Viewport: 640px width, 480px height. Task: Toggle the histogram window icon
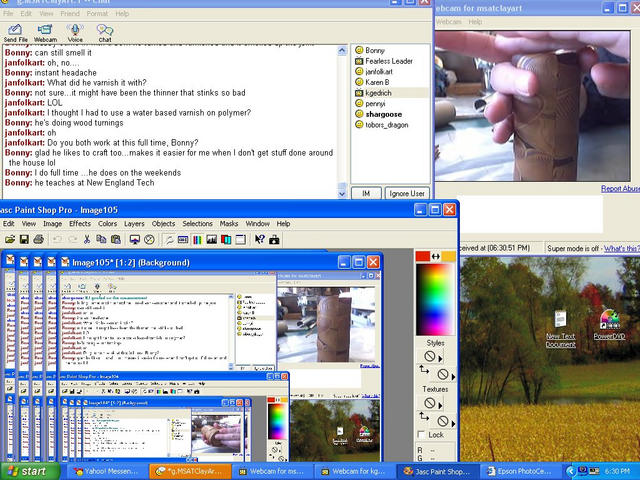point(211,240)
